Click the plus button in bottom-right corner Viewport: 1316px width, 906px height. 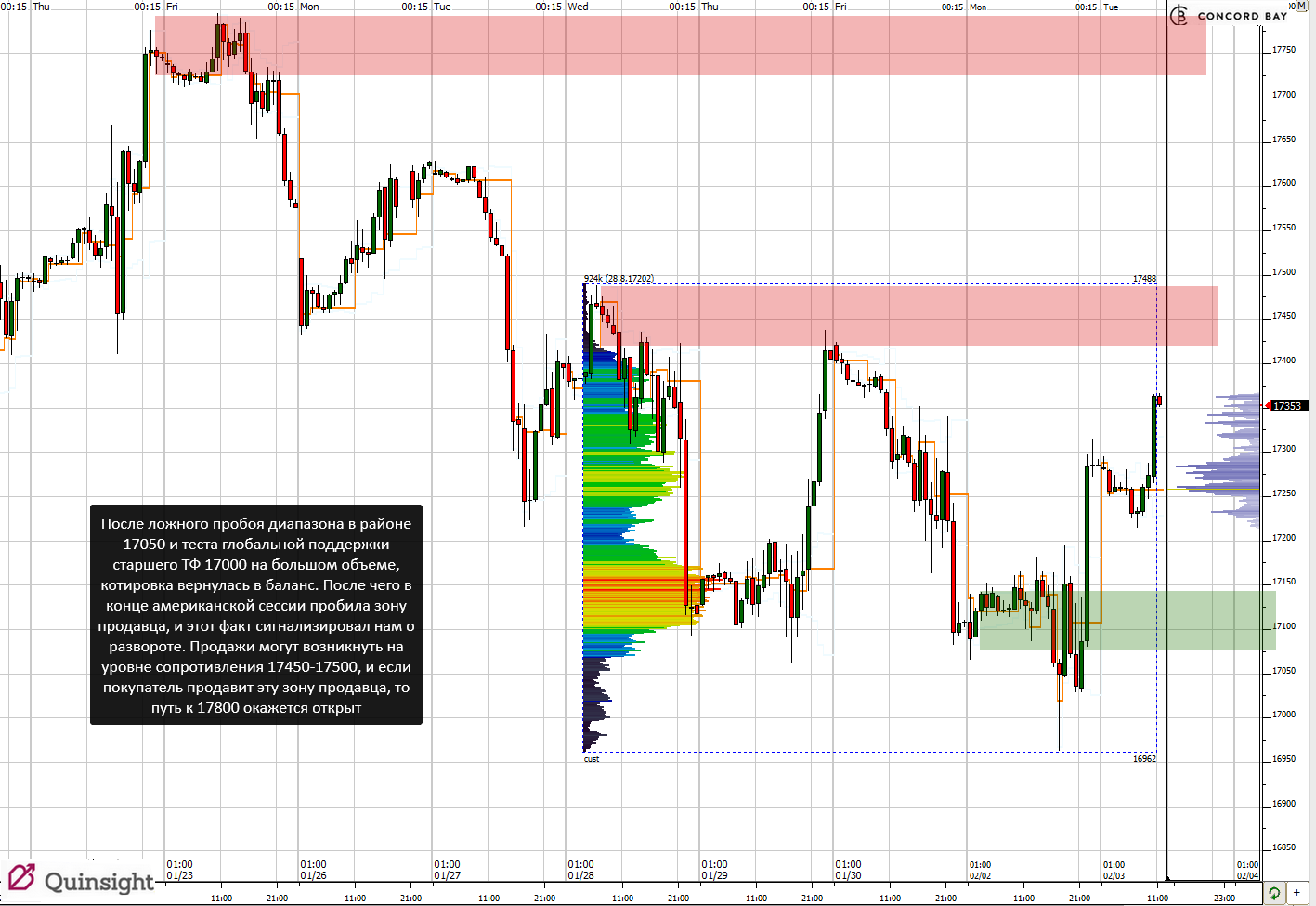pos(1296,893)
